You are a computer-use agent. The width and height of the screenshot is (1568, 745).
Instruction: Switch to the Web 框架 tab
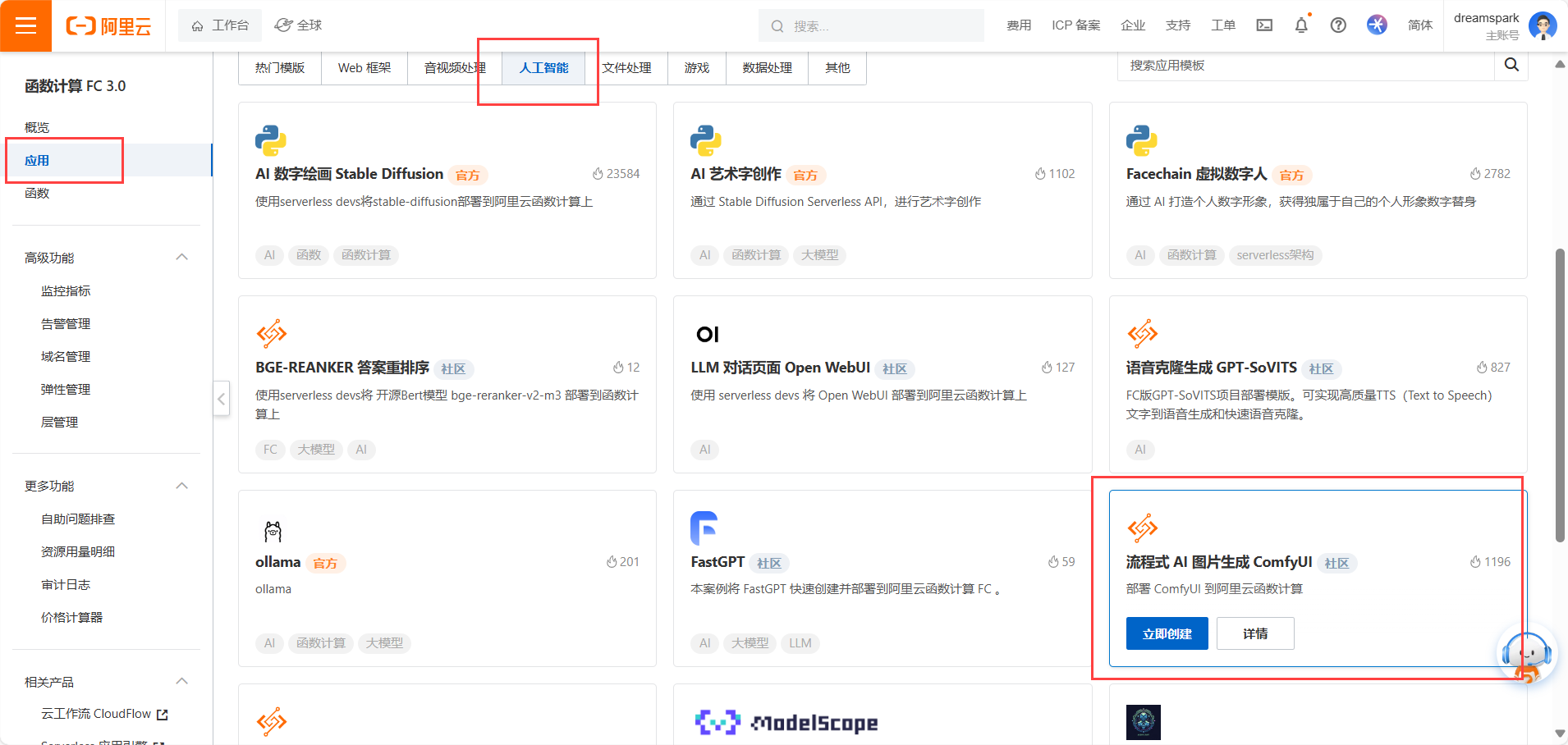tap(364, 68)
